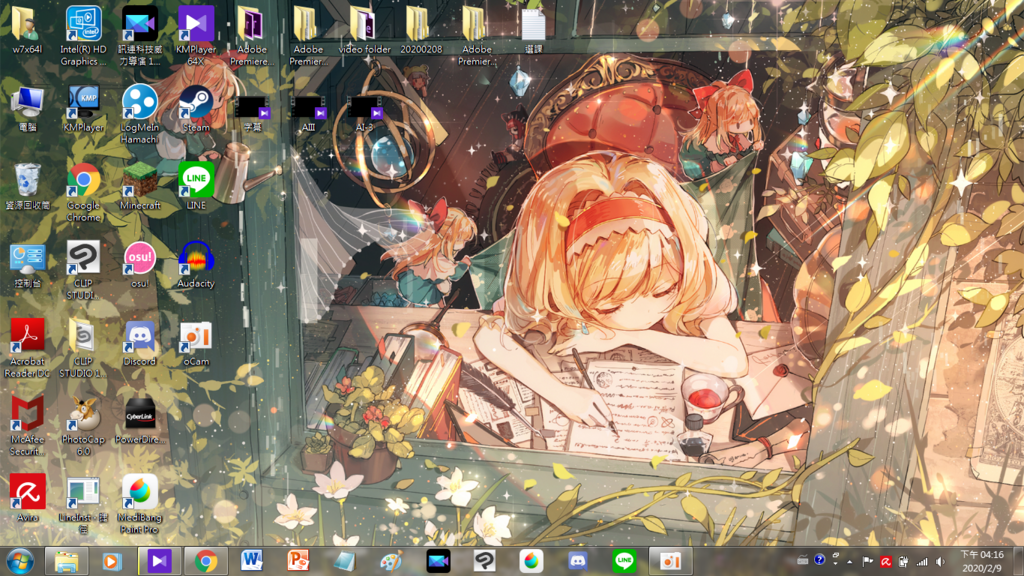Switch to oCam on the taskbar
This screenshot has width=1024, height=576.
(x=671, y=561)
